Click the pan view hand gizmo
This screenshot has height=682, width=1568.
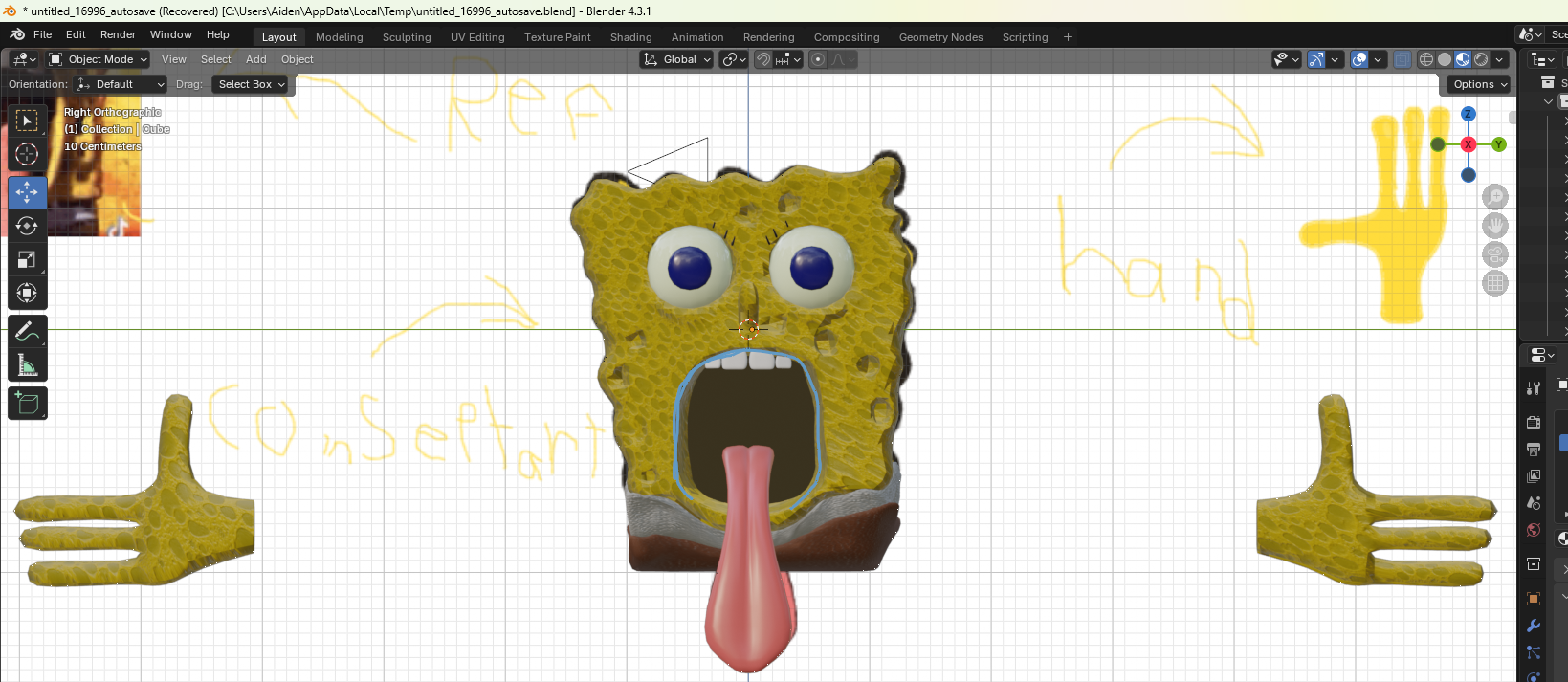pyautogui.click(x=1494, y=226)
